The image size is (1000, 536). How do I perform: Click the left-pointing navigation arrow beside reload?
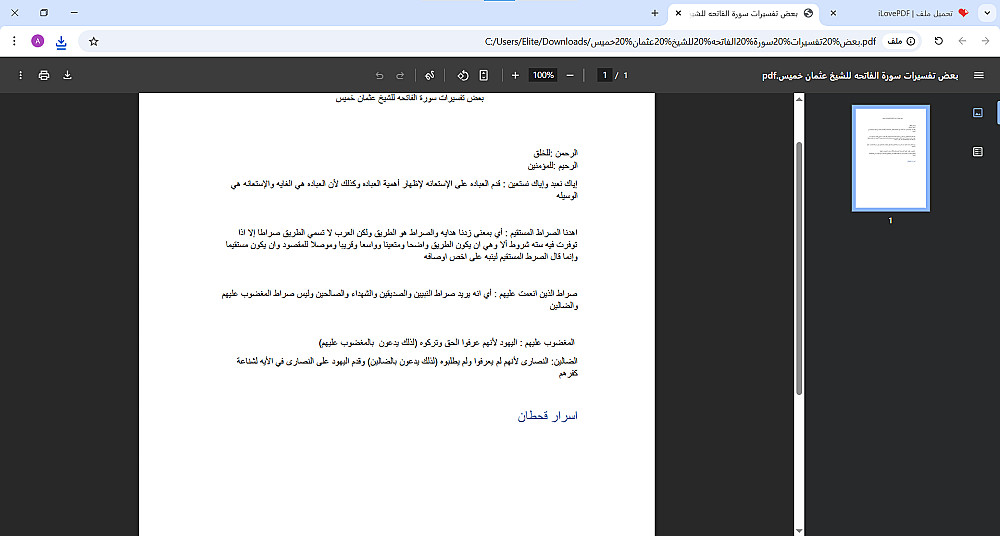tap(962, 41)
